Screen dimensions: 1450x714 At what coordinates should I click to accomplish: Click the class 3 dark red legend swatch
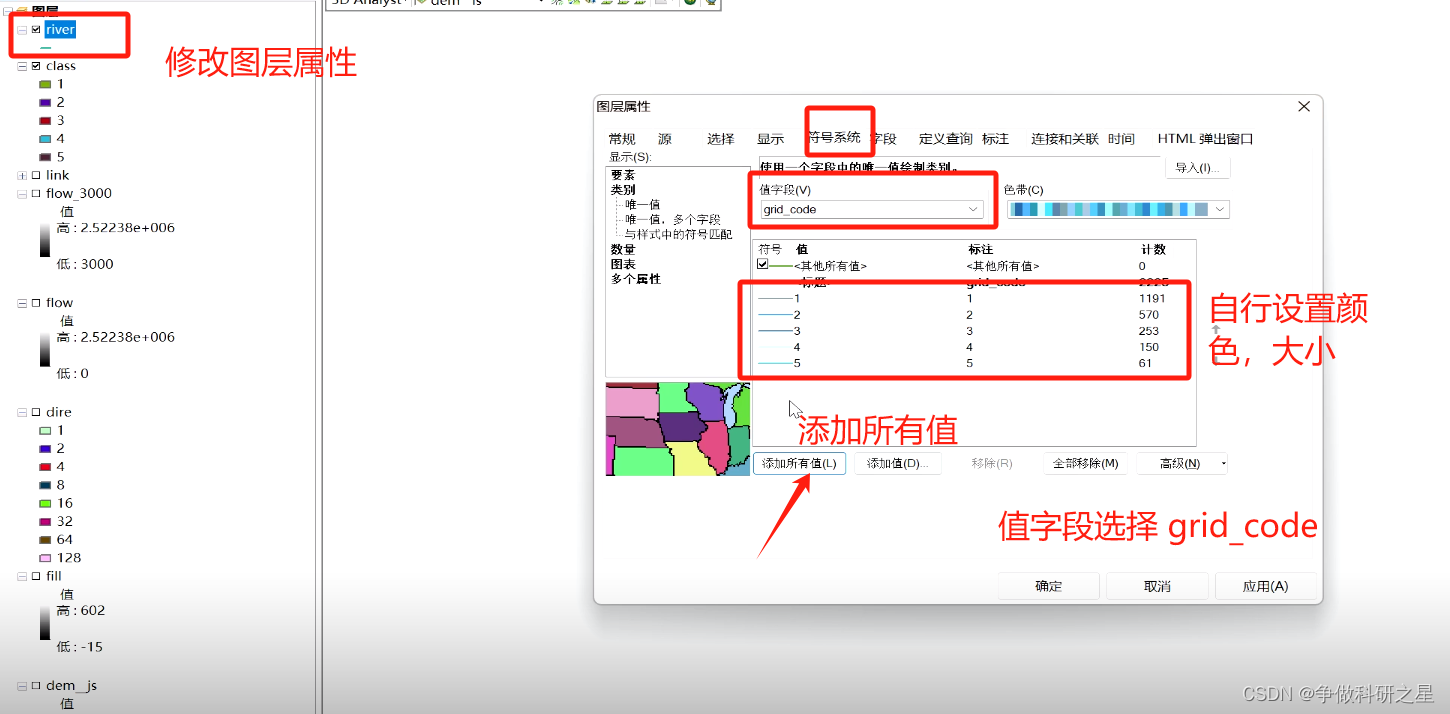click(x=44, y=120)
